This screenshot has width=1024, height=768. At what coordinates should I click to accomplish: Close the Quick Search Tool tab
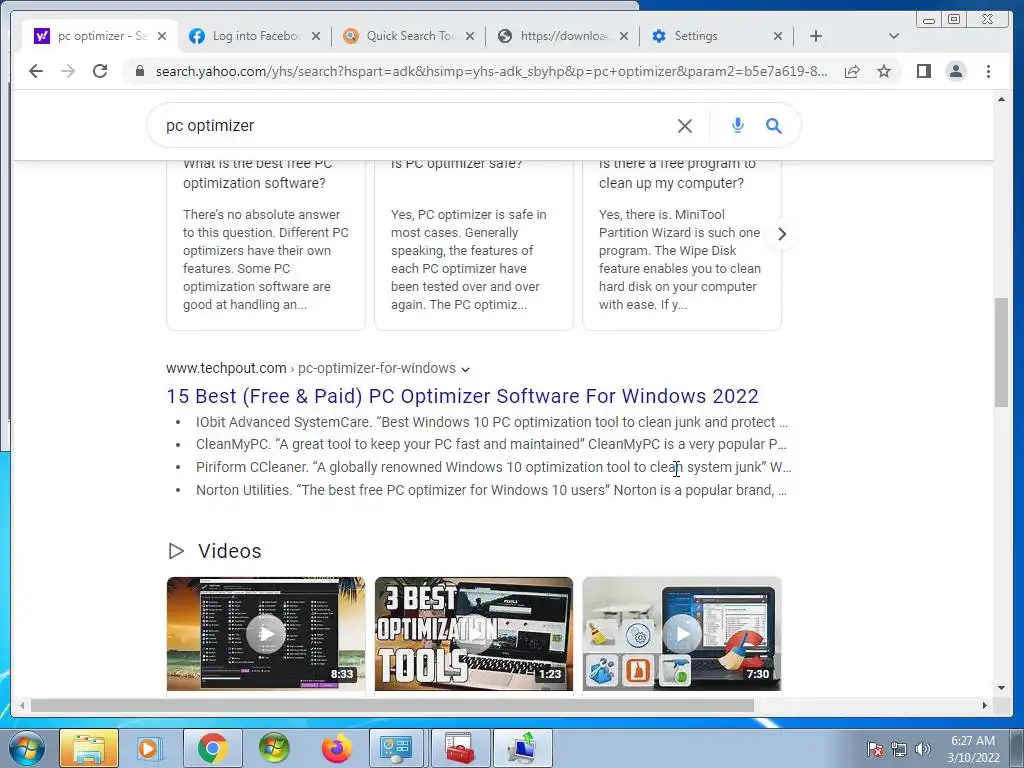[x=470, y=36]
